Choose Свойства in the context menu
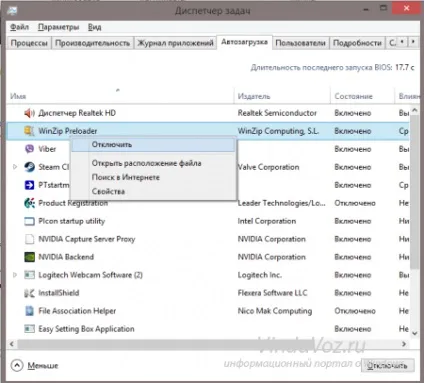The image size is (424, 383). pos(153,191)
